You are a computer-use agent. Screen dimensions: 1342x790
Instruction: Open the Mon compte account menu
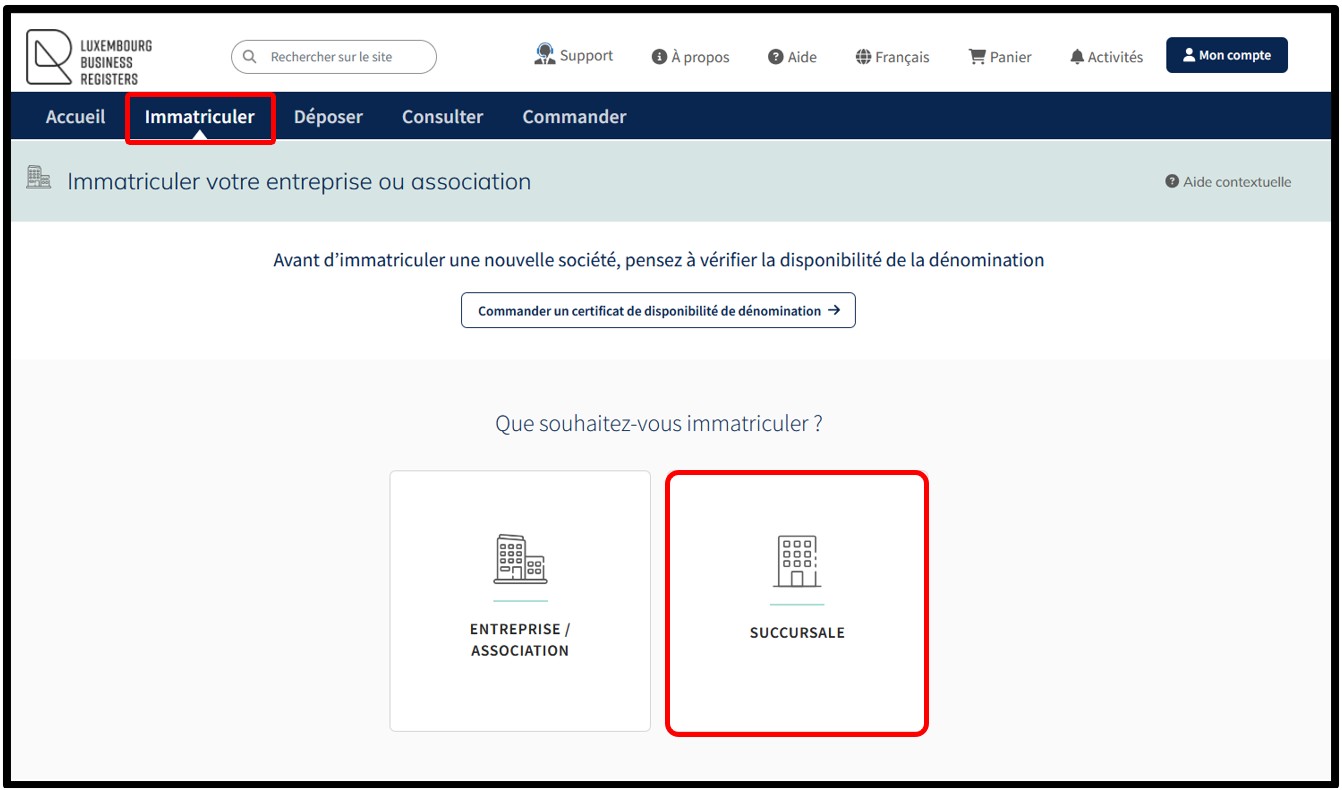tap(1226, 56)
